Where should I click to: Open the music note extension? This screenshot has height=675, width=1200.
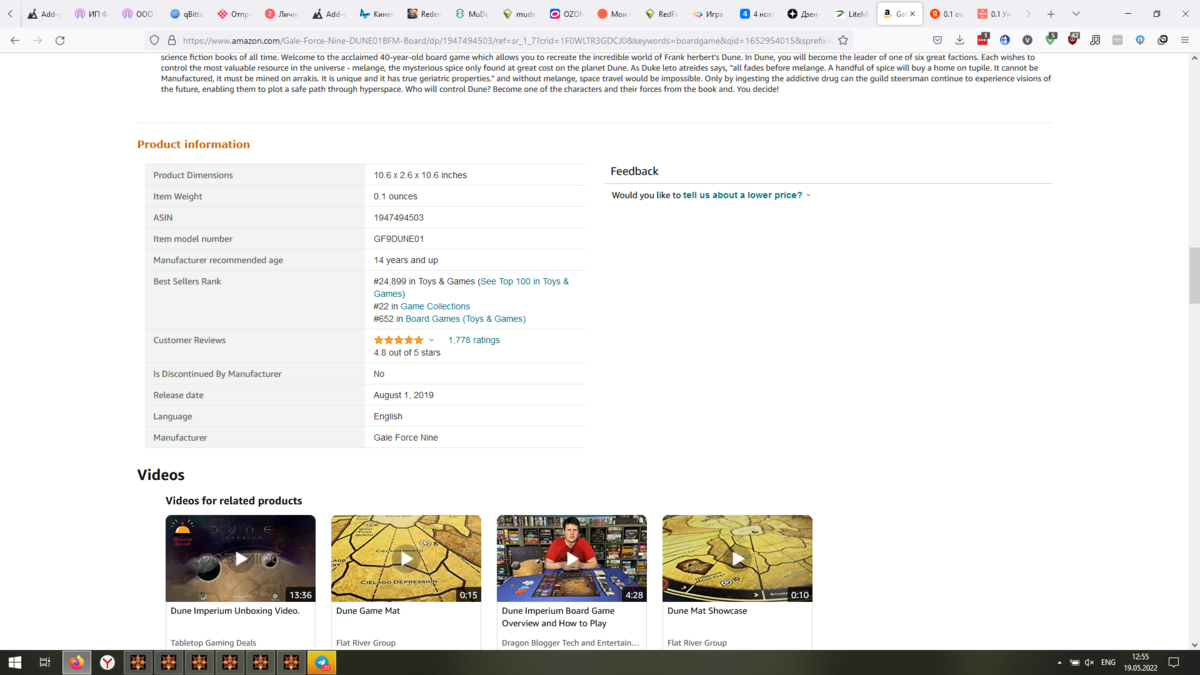1095,40
